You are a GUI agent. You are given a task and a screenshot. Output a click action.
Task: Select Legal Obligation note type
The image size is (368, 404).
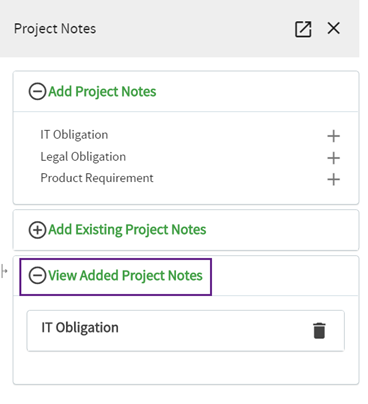coord(83,157)
